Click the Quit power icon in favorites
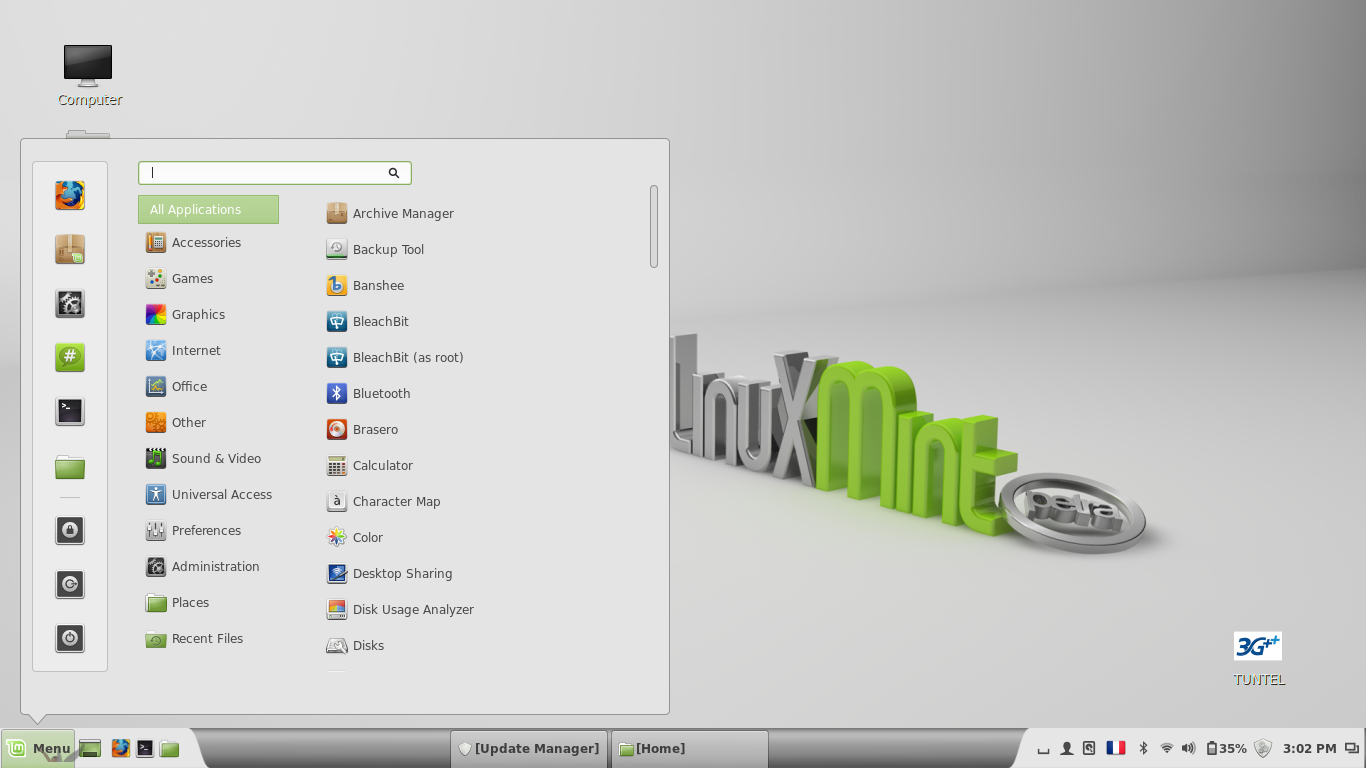Screen dimensions: 1366x768 (70, 638)
